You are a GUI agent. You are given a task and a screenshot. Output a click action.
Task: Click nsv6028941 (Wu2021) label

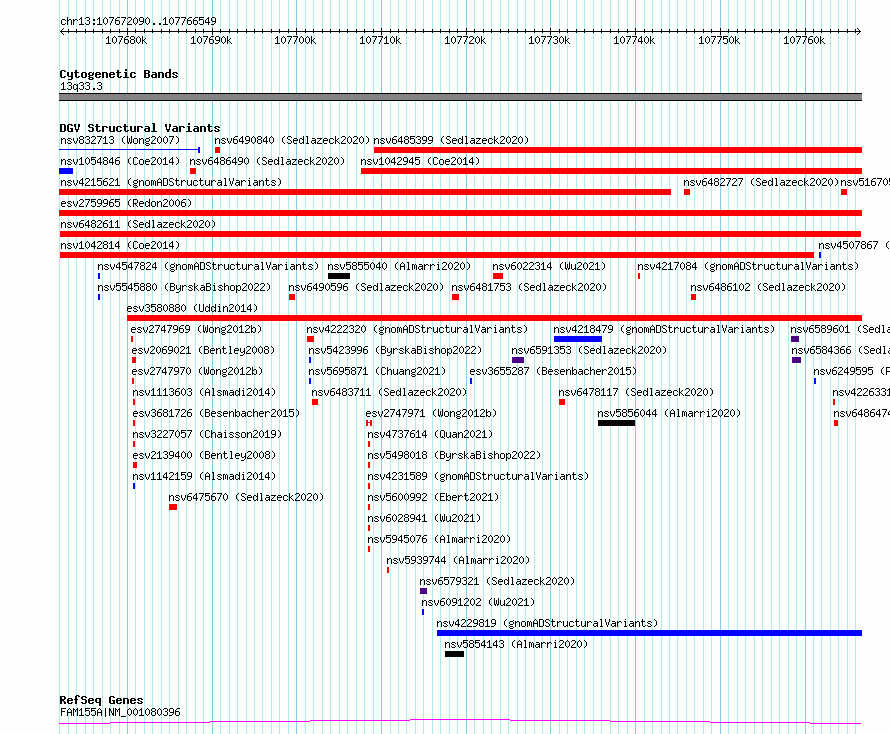pyautogui.click(x=424, y=518)
